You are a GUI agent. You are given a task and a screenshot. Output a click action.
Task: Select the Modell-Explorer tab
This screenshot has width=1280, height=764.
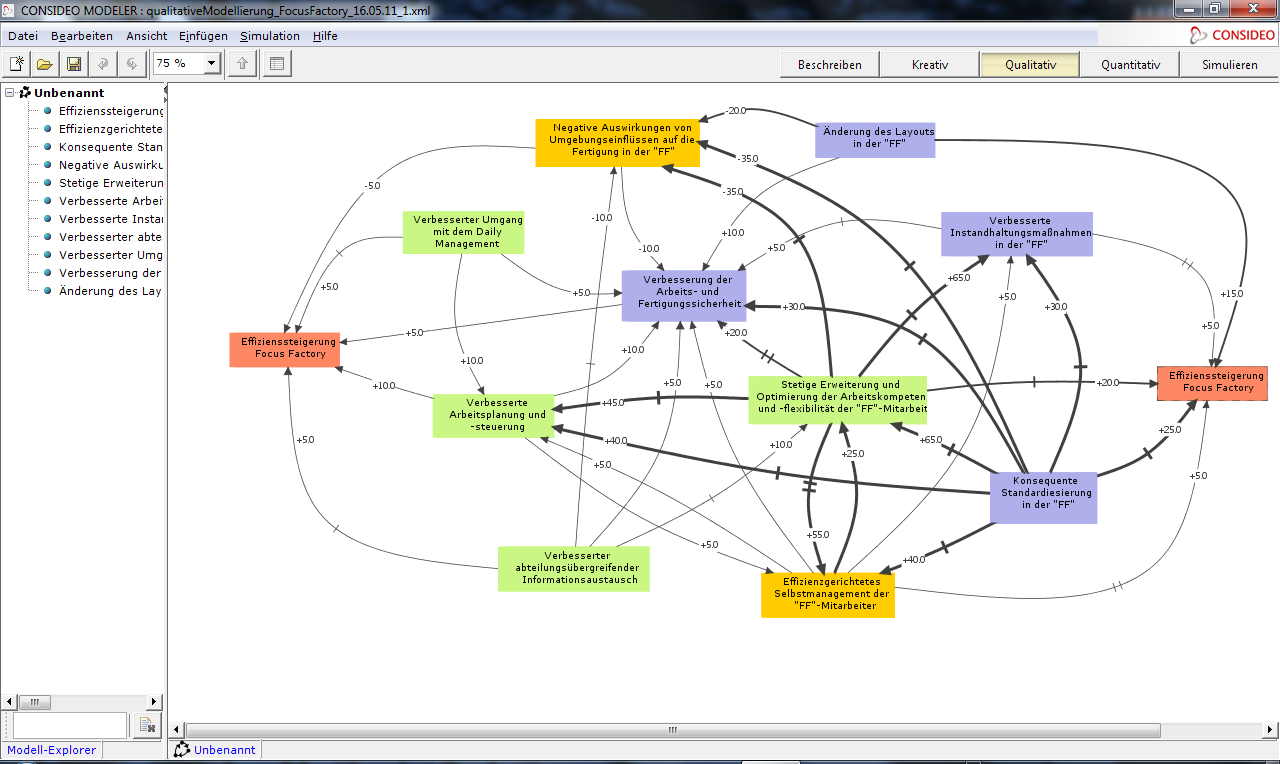[52, 750]
